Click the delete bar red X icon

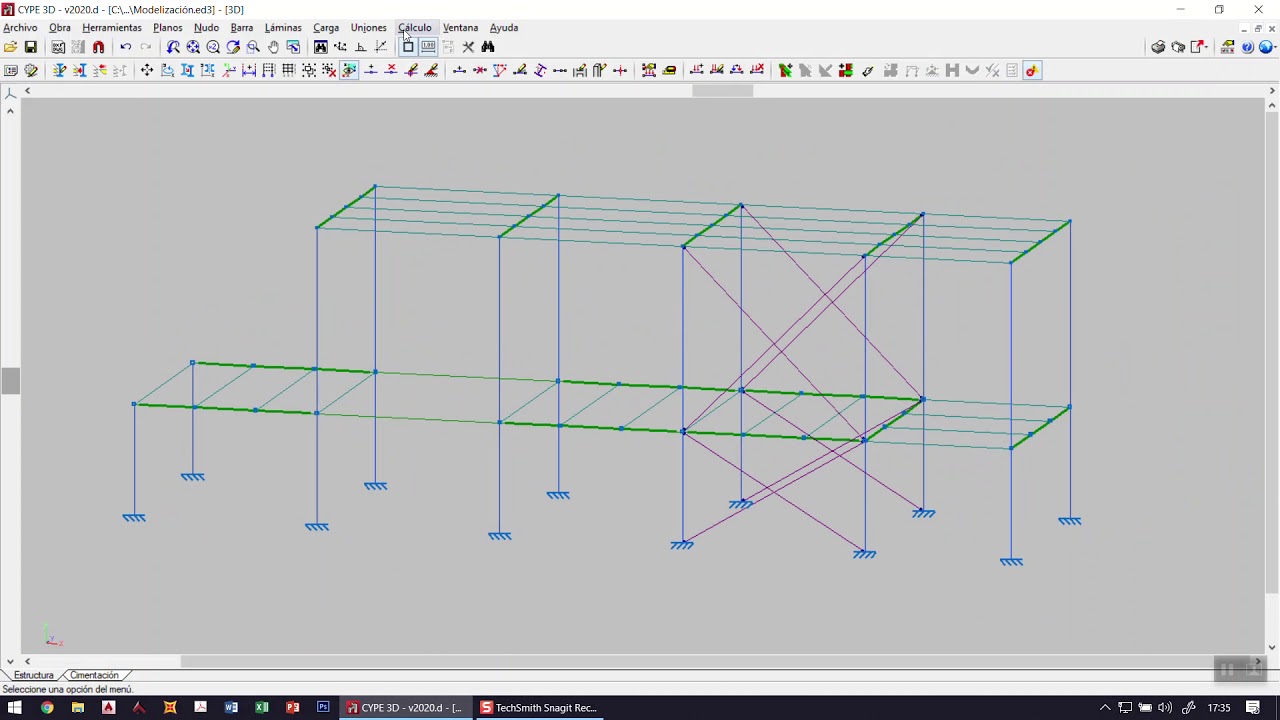[x=479, y=70]
